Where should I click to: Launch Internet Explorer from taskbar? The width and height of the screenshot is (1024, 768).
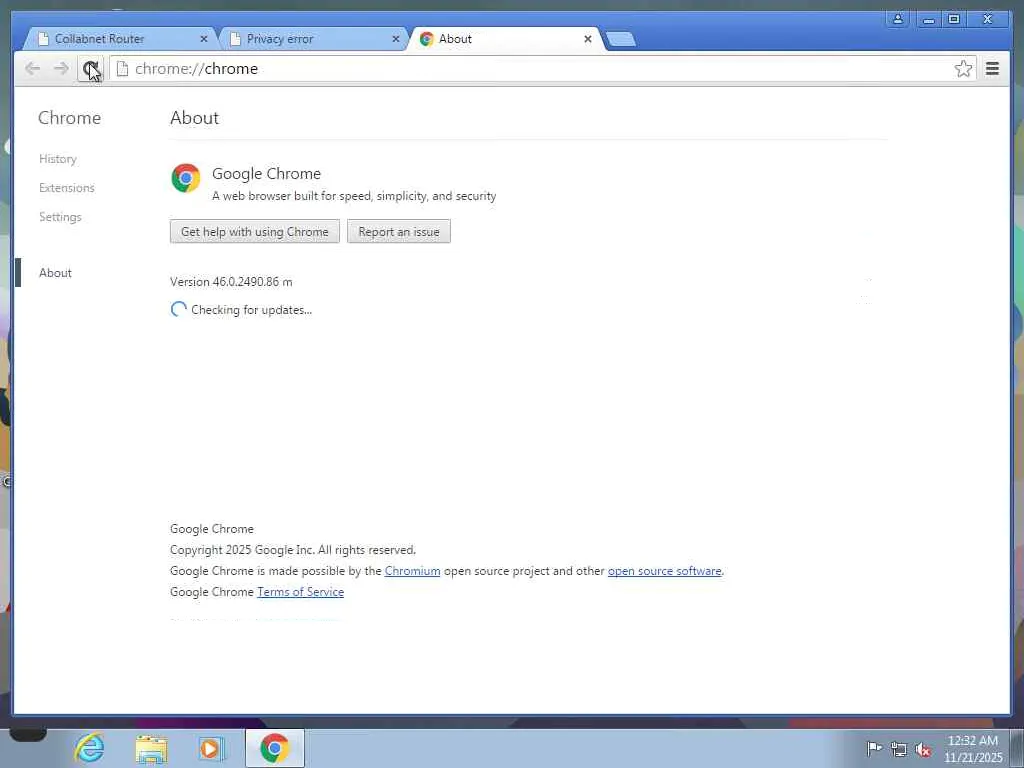coord(89,747)
